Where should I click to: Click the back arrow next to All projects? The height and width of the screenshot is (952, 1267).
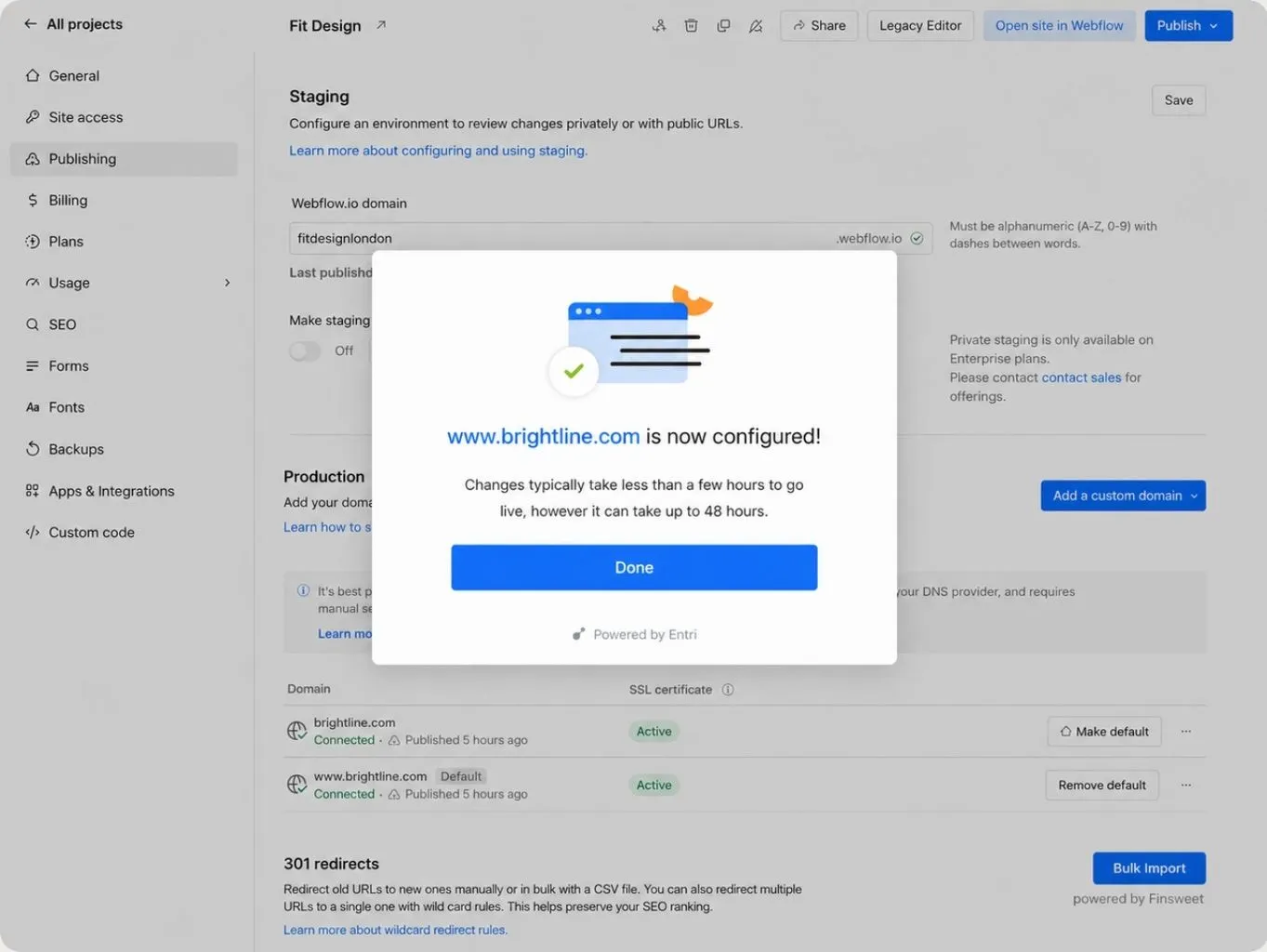31,24
